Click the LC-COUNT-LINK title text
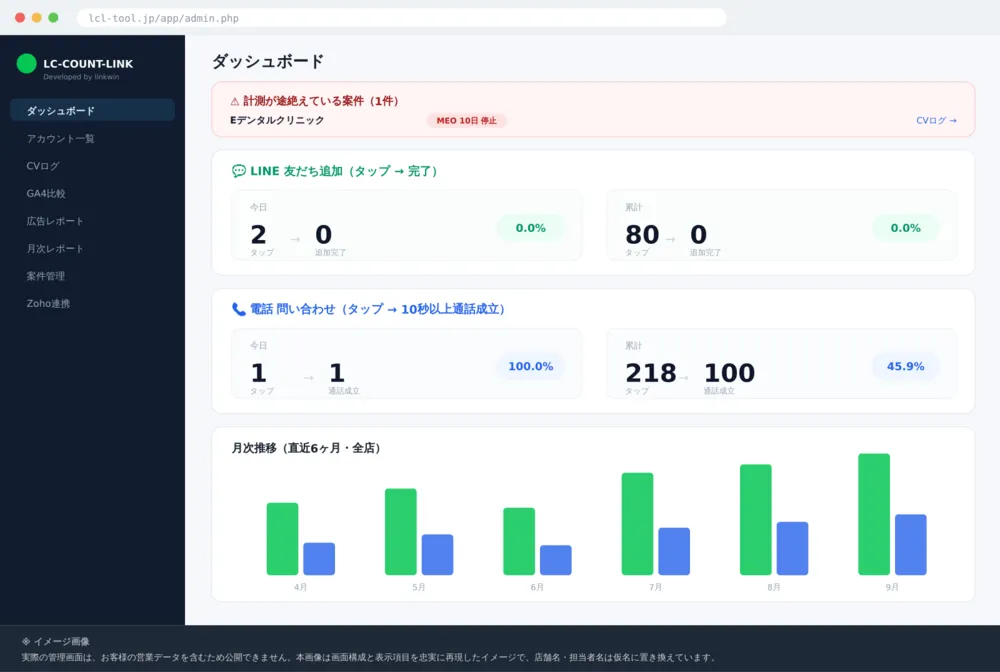 88,64
